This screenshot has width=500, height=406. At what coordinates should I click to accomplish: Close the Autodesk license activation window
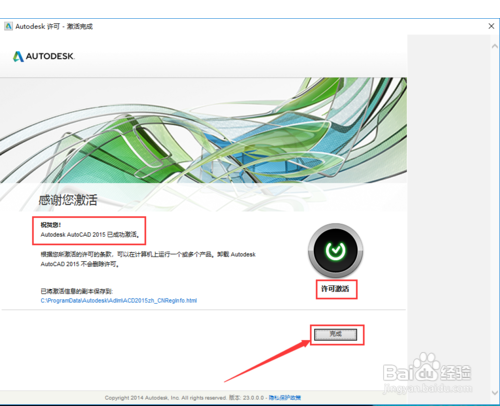coord(491,26)
